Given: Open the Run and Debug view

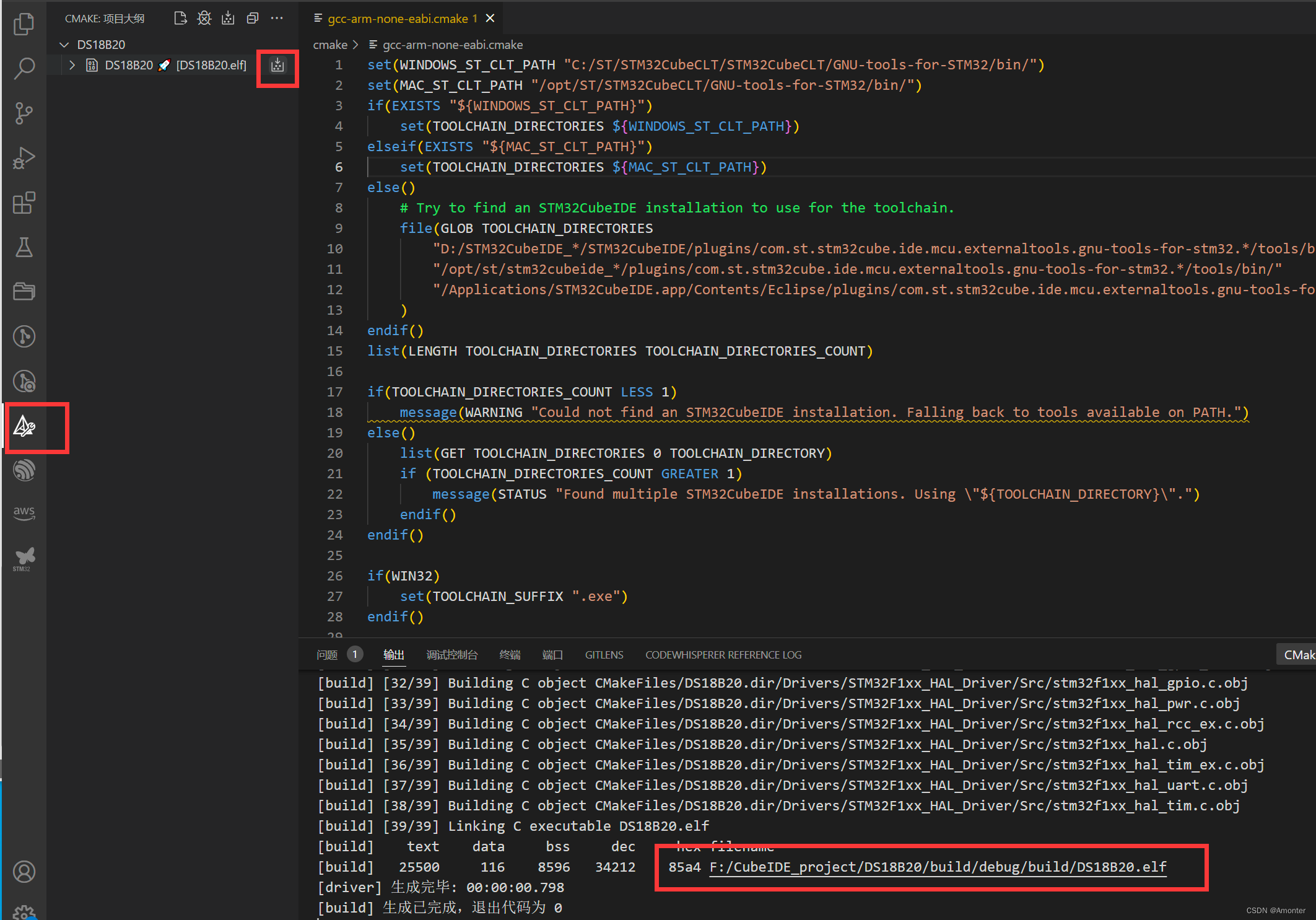Looking at the screenshot, I should pyautogui.click(x=24, y=158).
